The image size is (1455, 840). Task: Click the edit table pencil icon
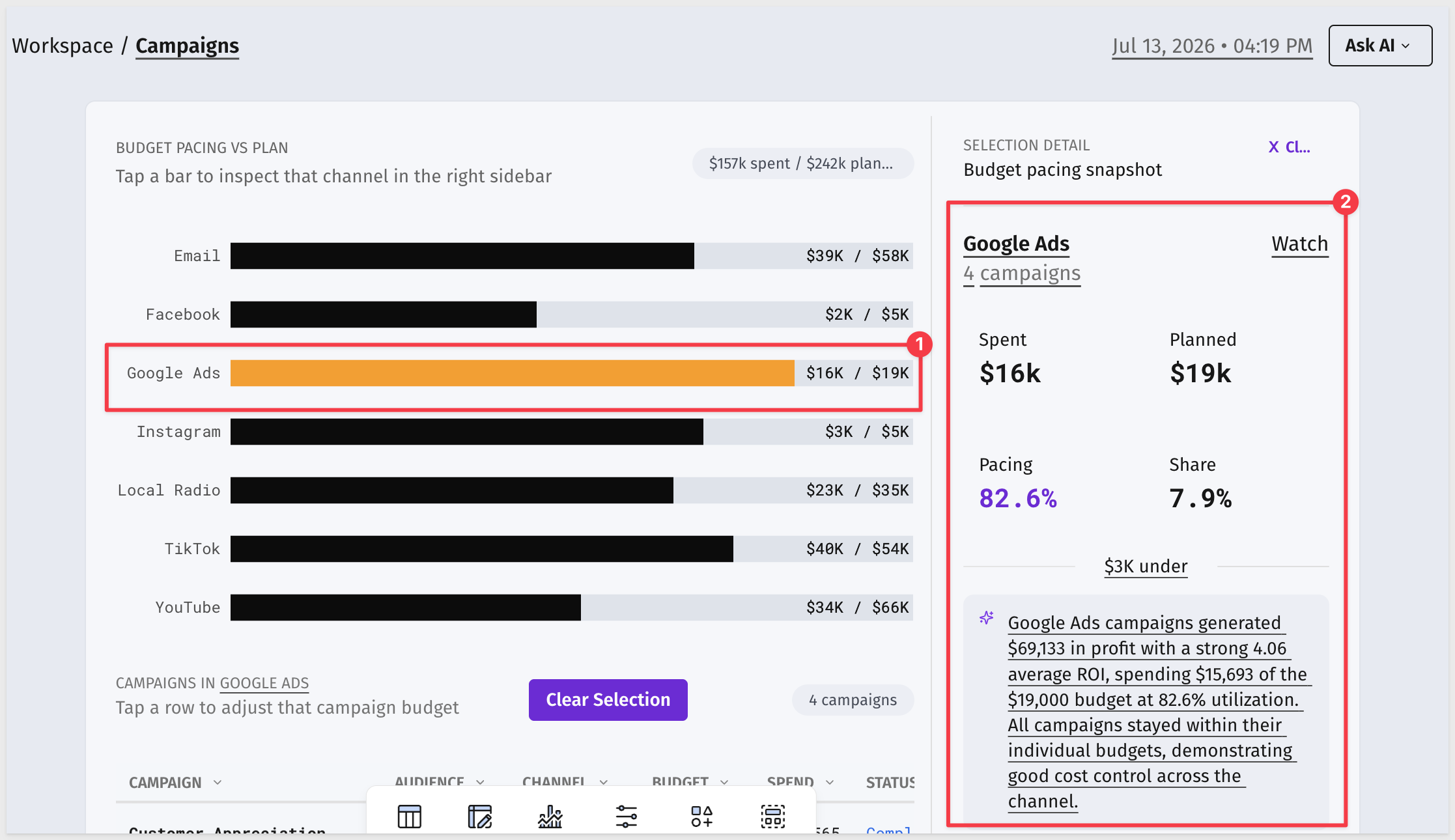click(x=480, y=816)
